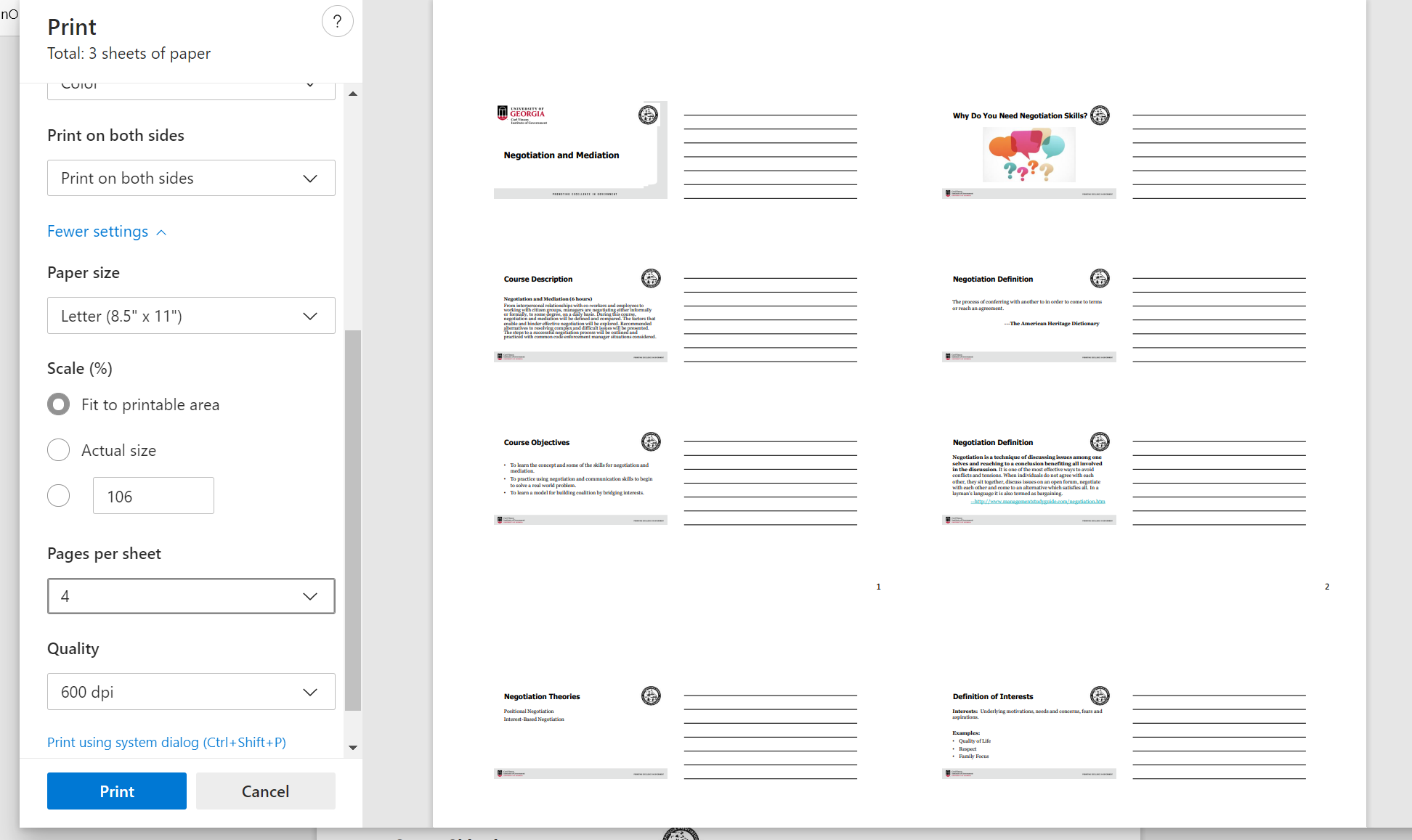Click the scale percentage input field
1412x840 pixels.
(153, 496)
